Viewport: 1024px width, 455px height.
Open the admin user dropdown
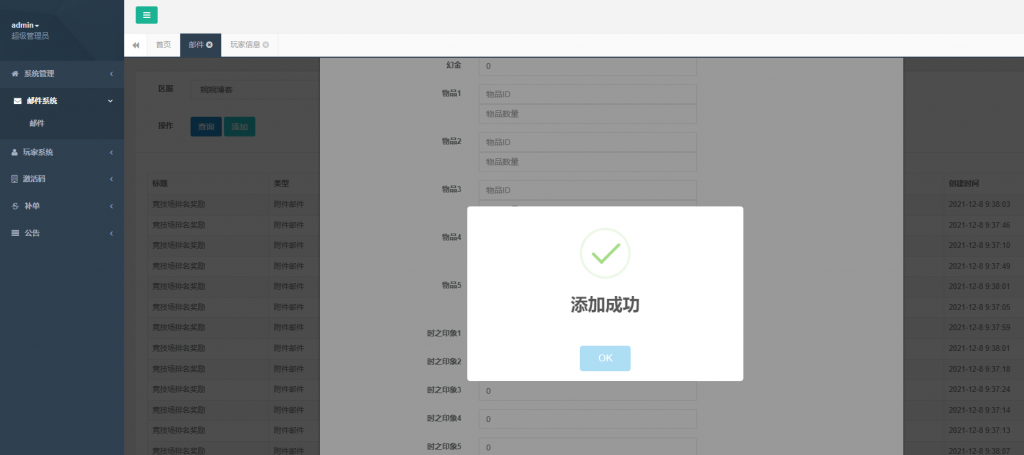pos(25,25)
